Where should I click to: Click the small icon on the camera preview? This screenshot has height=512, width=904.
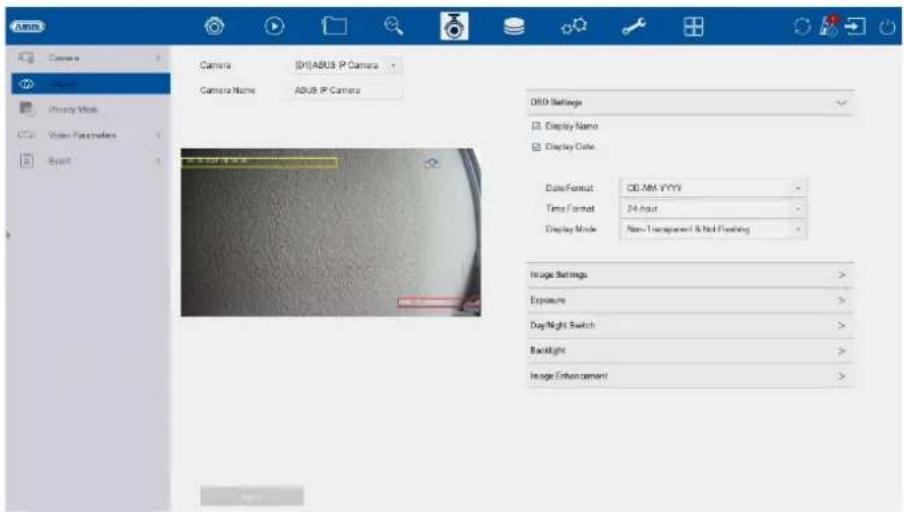click(432, 164)
